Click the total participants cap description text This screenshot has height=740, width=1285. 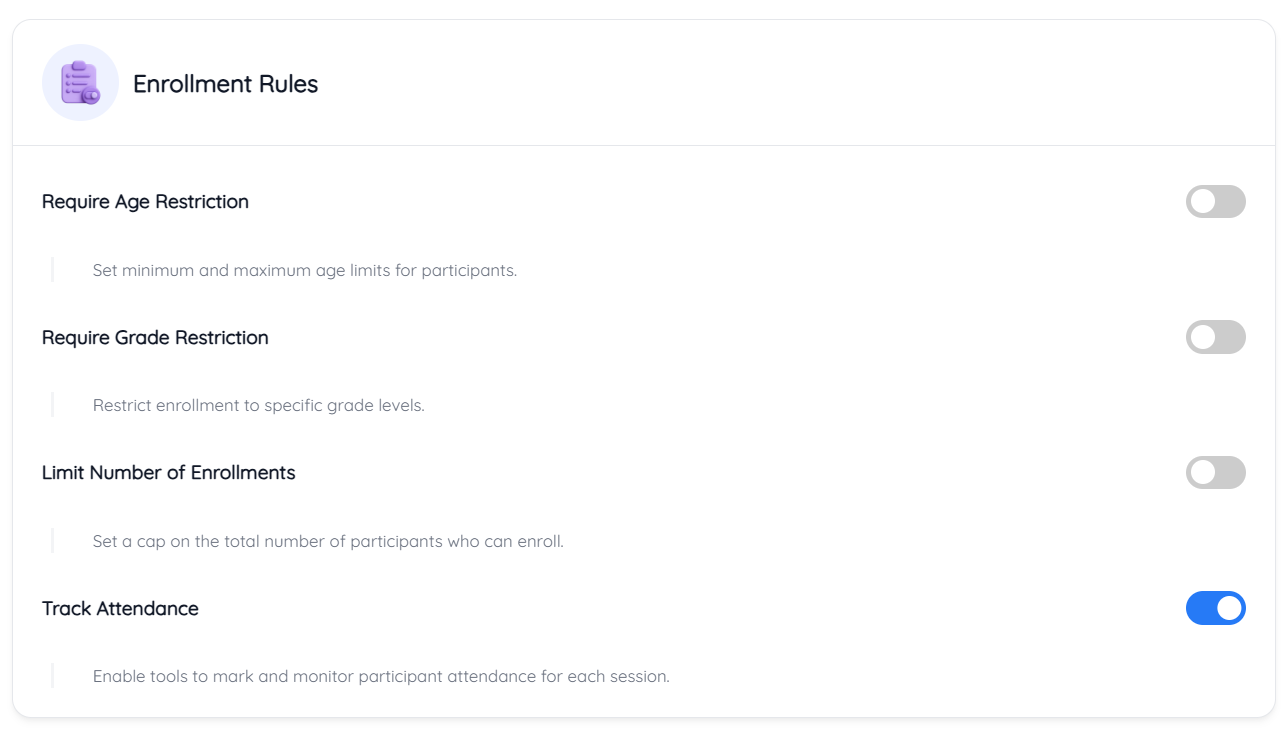pos(328,542)
